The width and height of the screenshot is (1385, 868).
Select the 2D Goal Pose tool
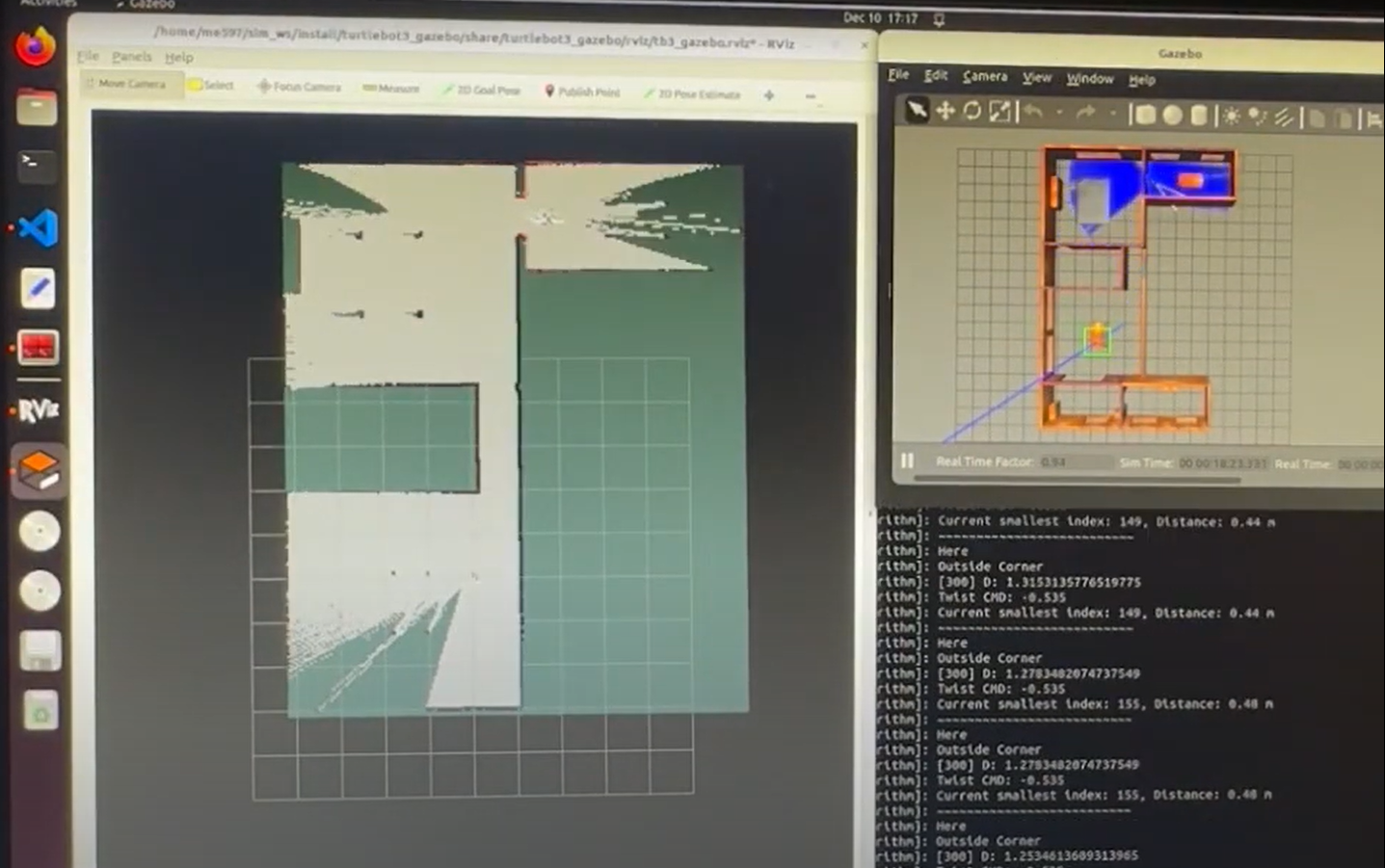[481, 91]
